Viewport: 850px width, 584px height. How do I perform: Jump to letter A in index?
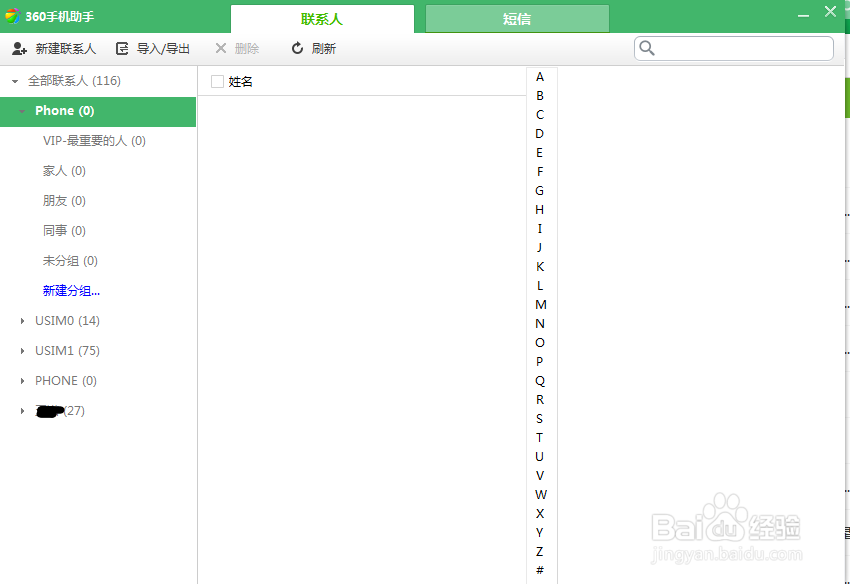point(540,77)
